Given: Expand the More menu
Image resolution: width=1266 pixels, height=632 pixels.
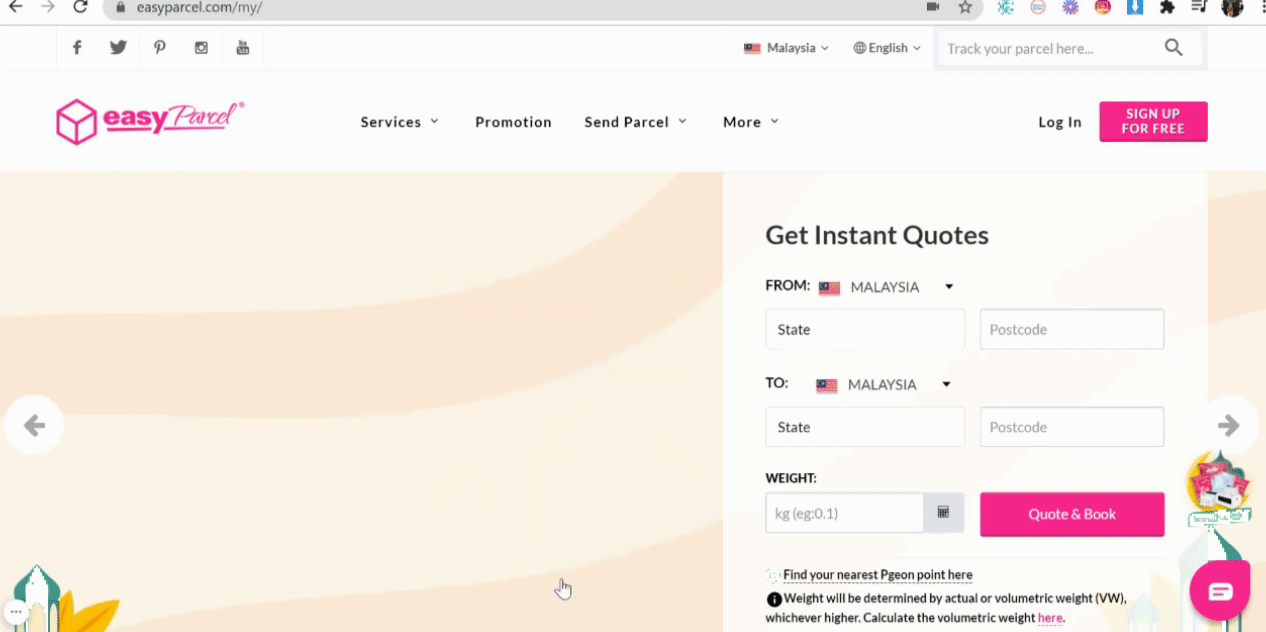Looking at the screenshot, I should click(751, 122).
